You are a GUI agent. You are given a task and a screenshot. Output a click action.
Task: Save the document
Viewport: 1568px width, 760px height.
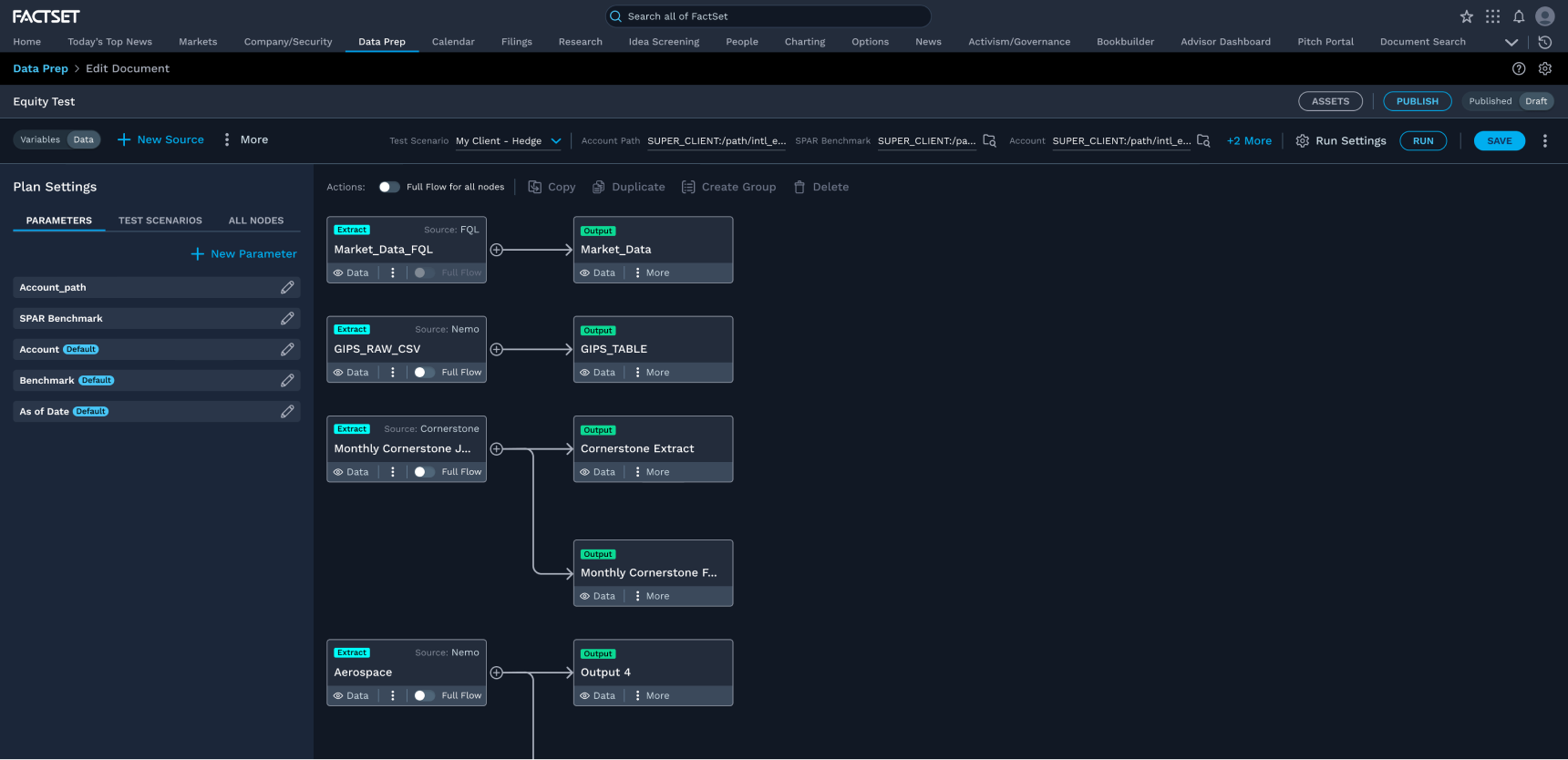[x=1500, y=140]
